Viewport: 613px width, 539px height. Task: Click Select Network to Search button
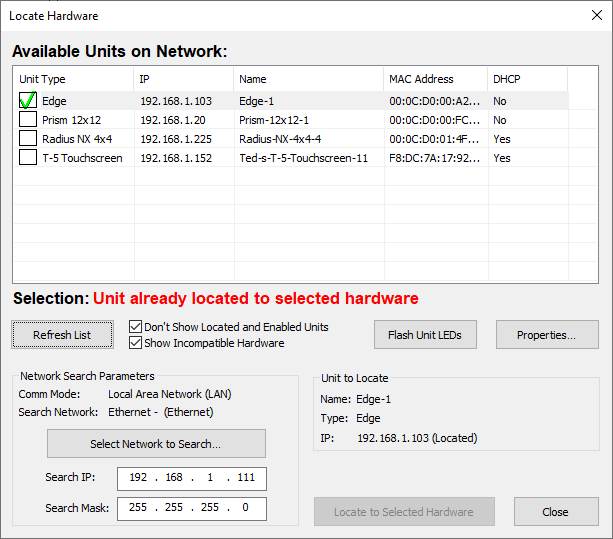click(156, 444)
